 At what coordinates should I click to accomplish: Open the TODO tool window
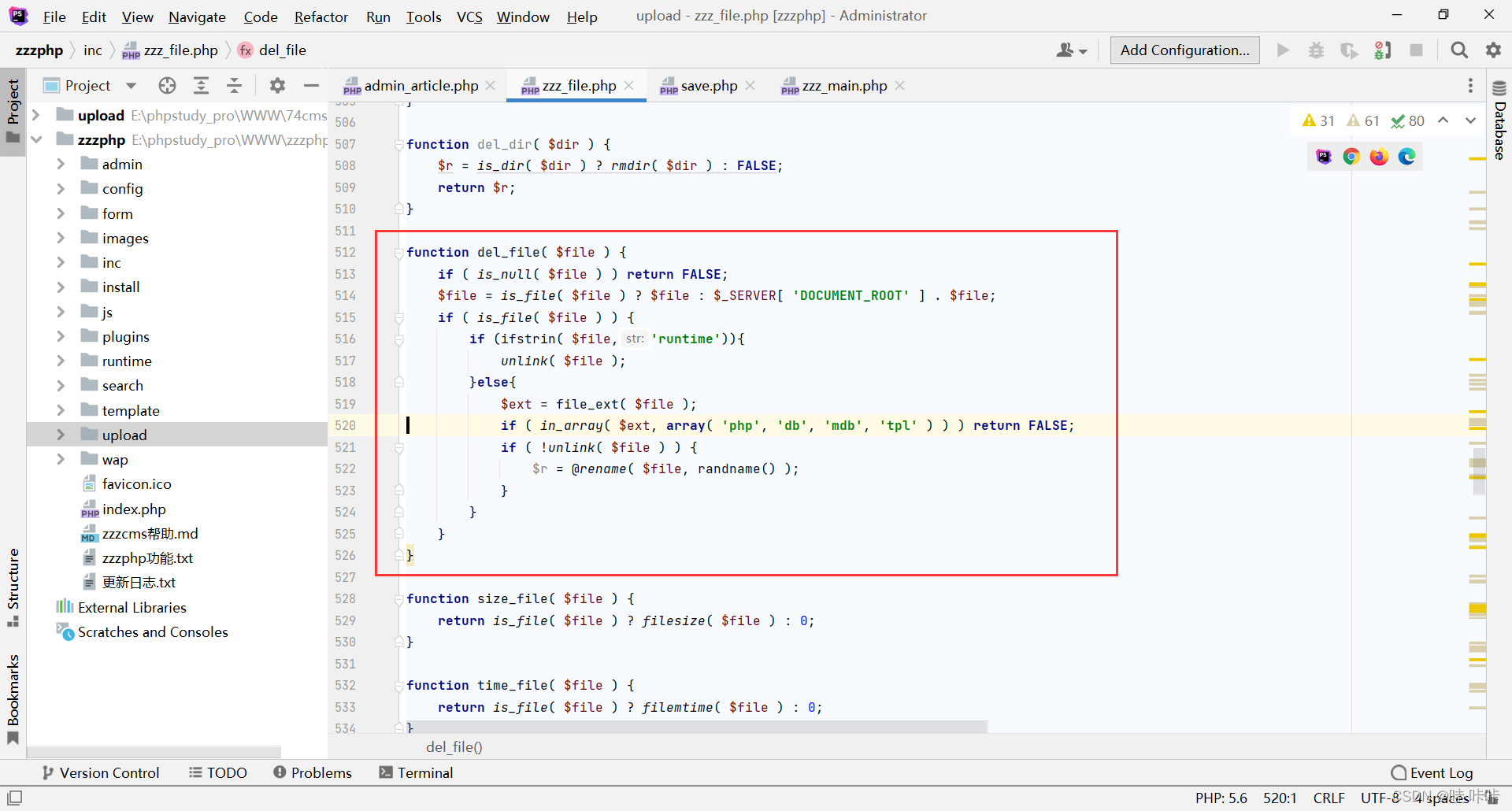[x=218, y=773]
